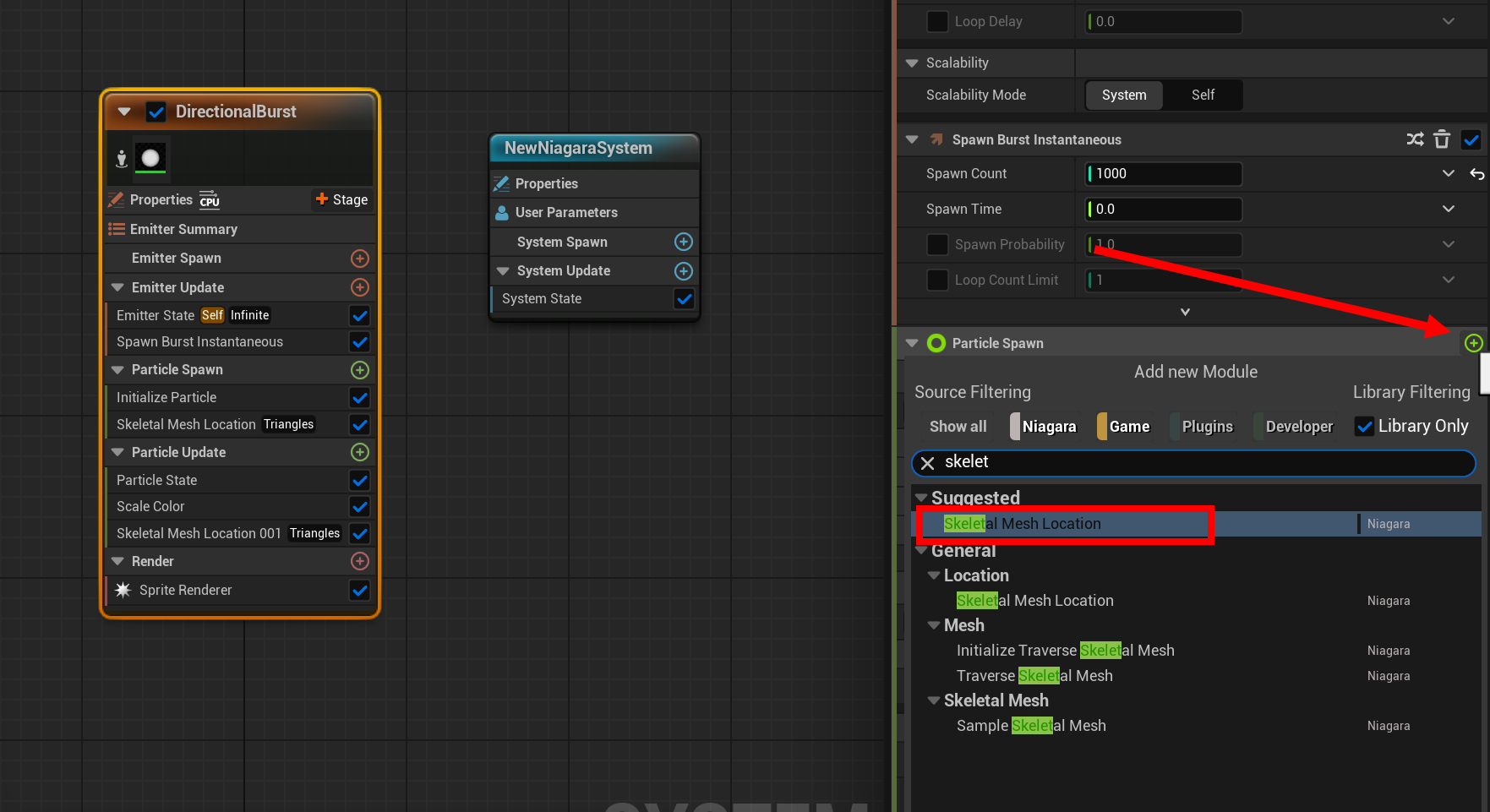
Task: Open the Spawn Time dropdown arrow
Action: [x=1448, y=210]
